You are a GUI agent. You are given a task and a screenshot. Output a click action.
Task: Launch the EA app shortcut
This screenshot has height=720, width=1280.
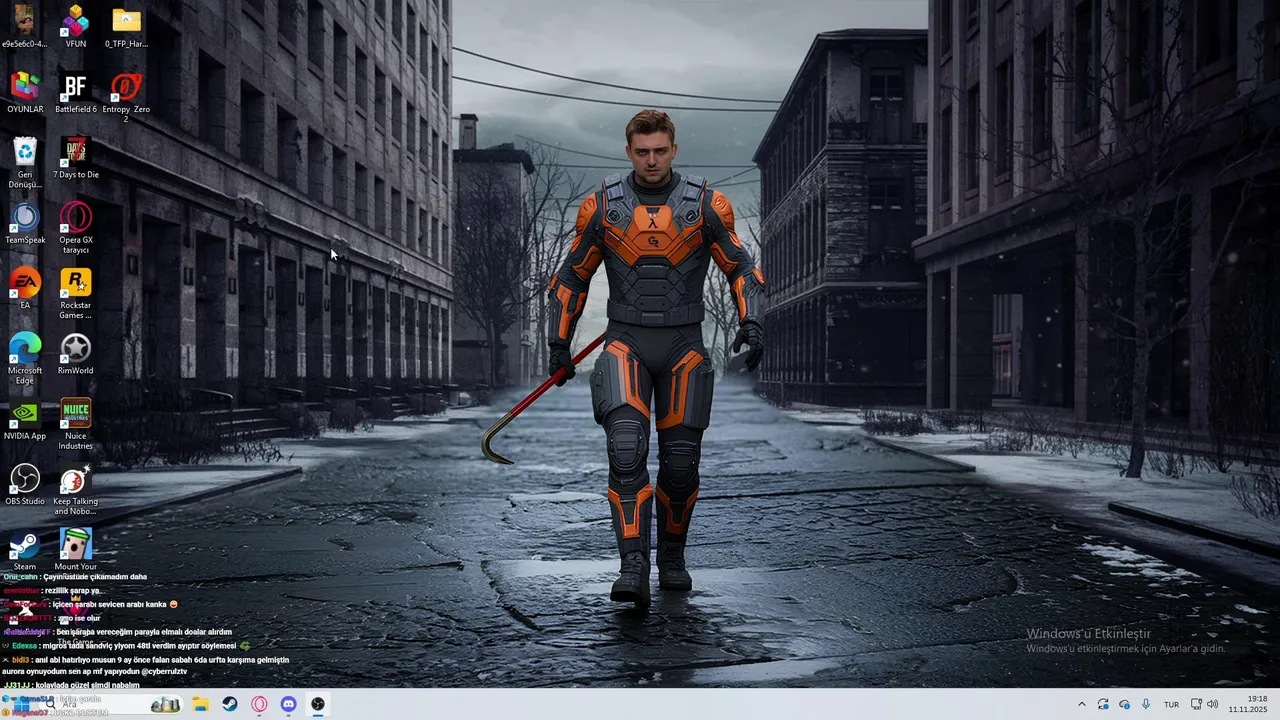(x=25, y=288)
